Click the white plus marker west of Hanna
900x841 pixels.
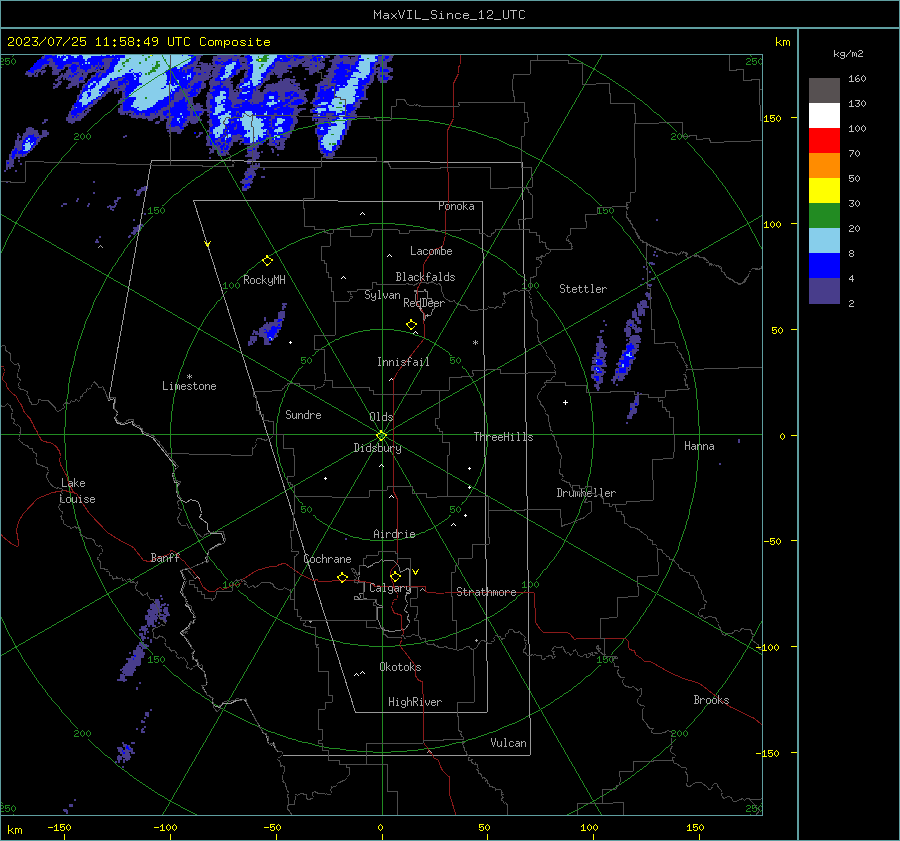pos(565,402)
